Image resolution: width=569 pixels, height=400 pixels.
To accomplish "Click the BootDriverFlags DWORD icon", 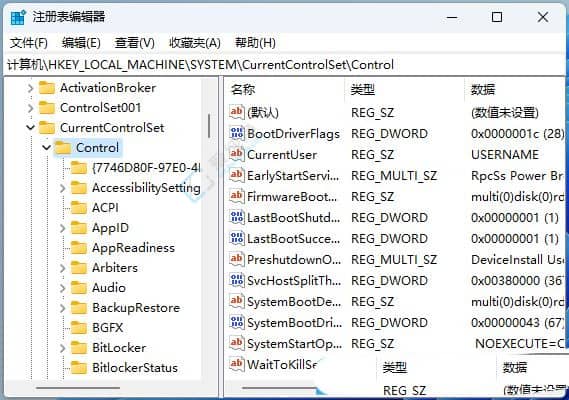I will tap(237, 133).
